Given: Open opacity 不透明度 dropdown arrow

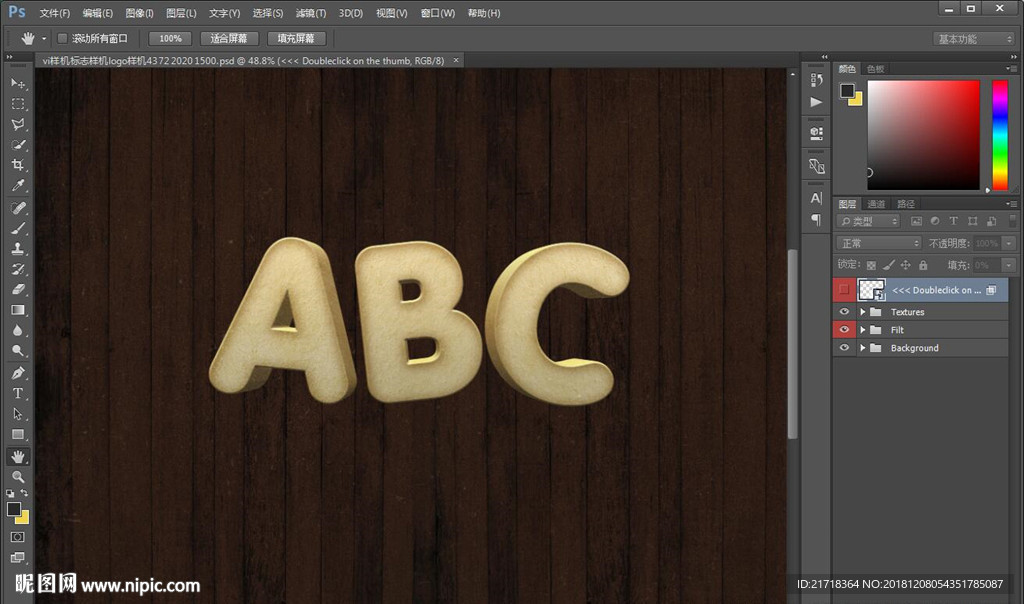Looking at the screenshot, I should (x=1010, y=243).
